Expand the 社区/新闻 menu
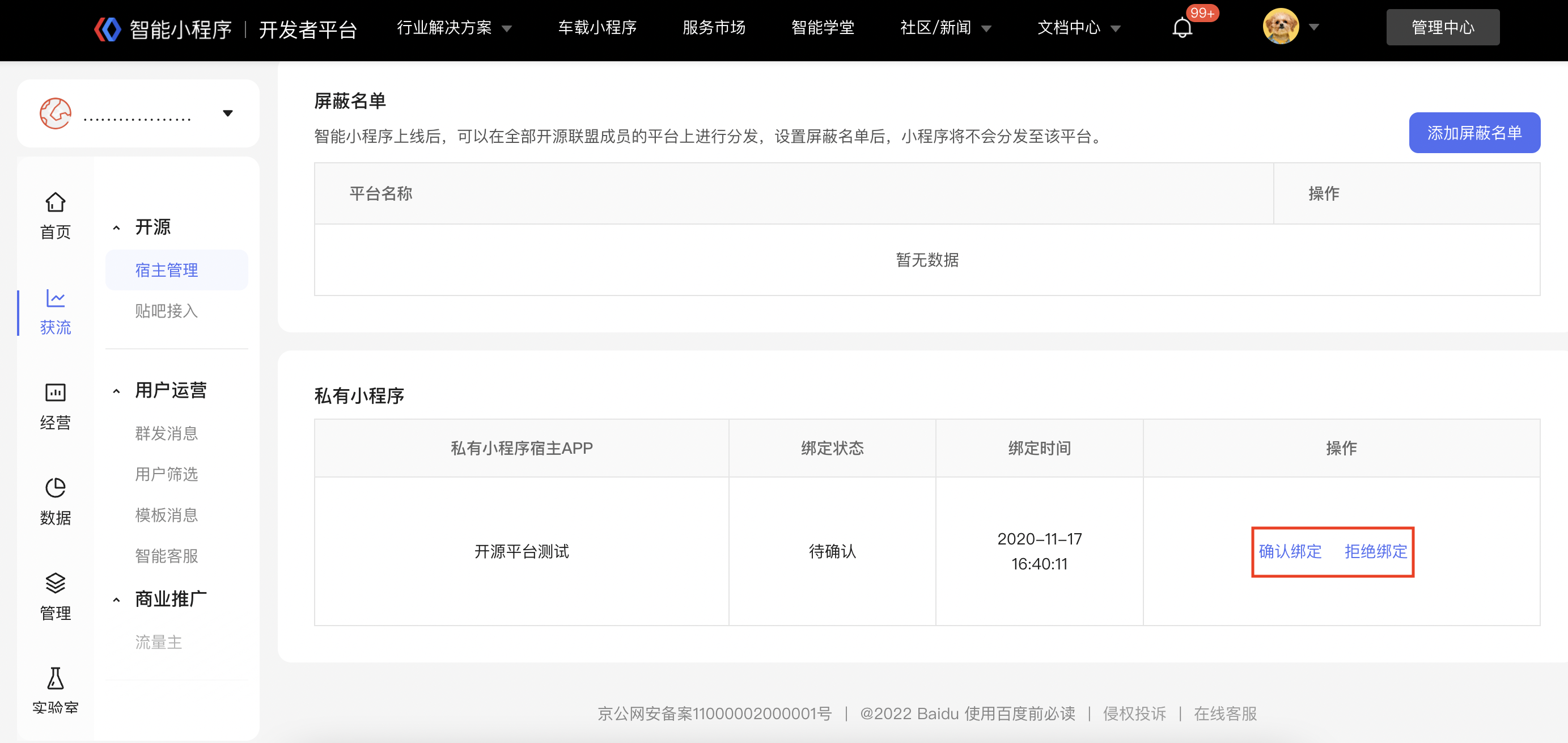1568x743 pixels. tap(946, 28)
